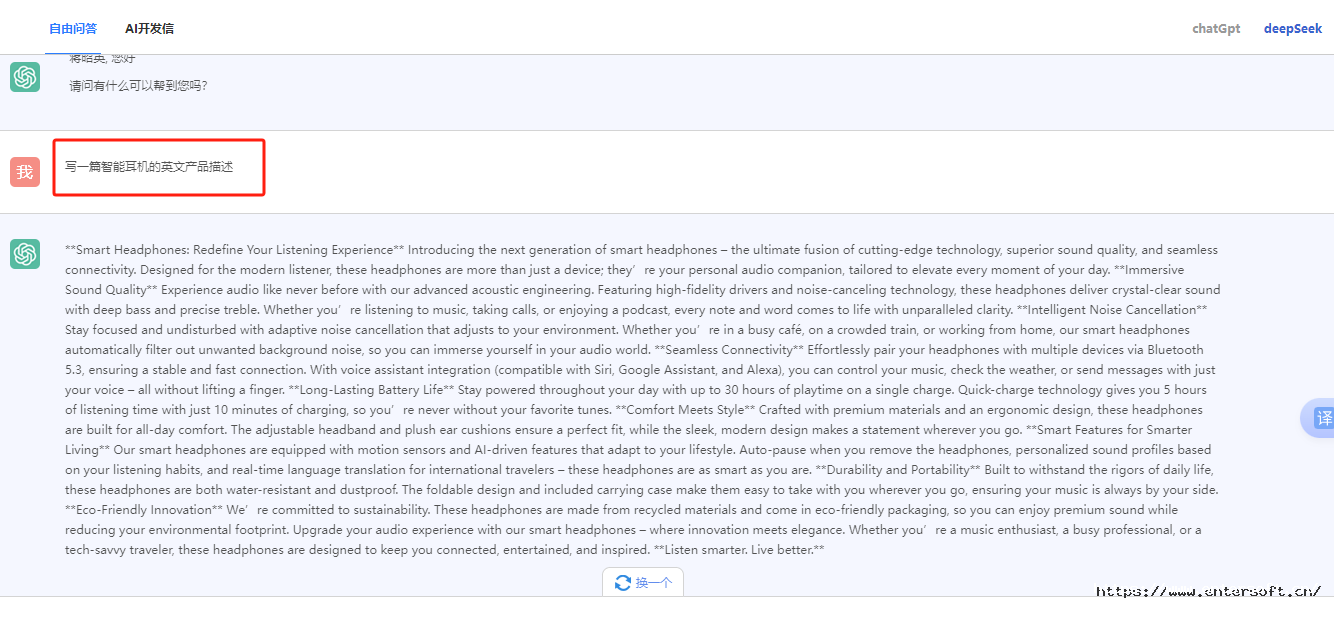Click the Listen smarter. Live better. closing line
Viewport: 1334px width, 621px height.
739,550
